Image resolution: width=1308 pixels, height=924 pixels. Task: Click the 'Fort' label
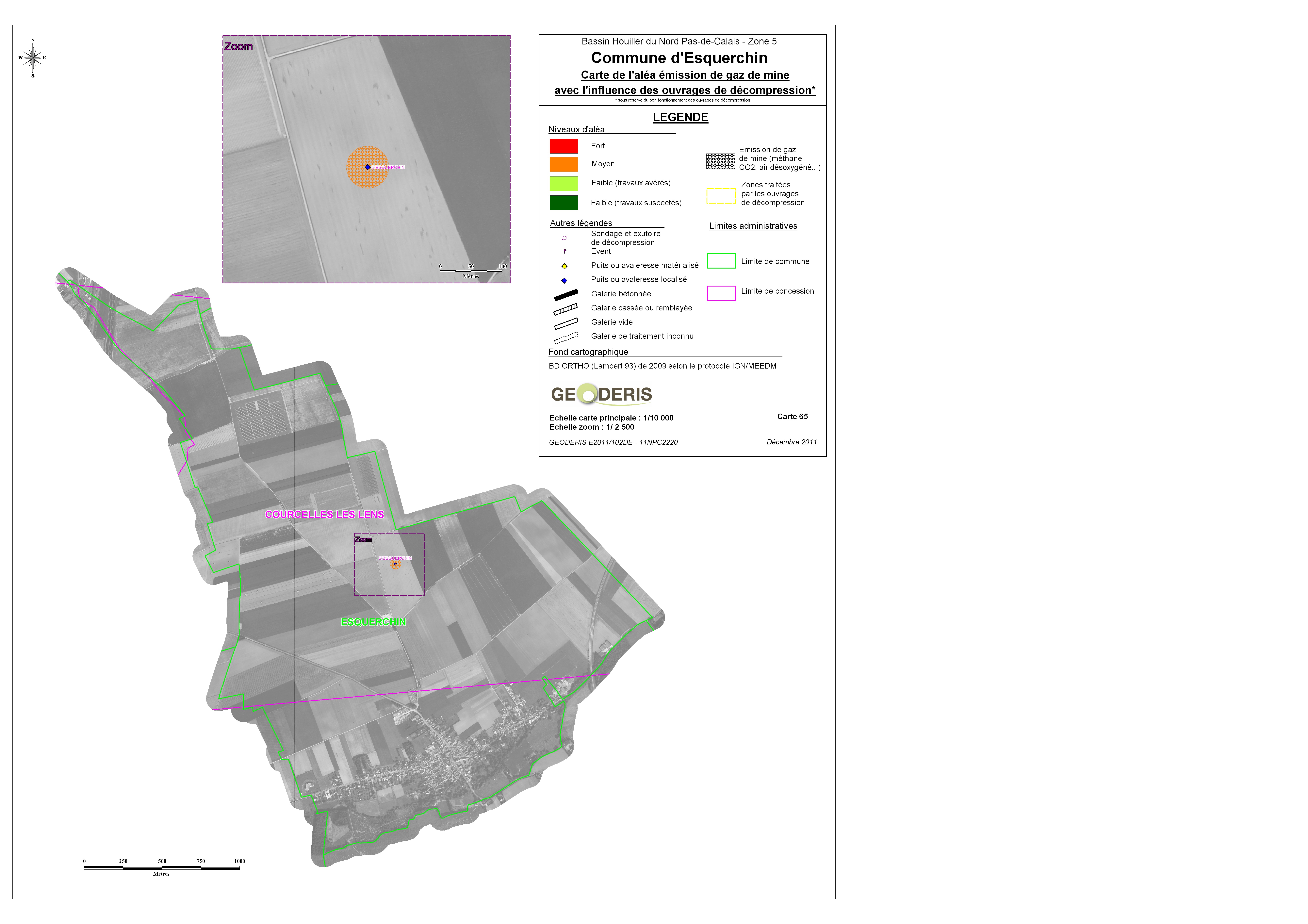598,146
